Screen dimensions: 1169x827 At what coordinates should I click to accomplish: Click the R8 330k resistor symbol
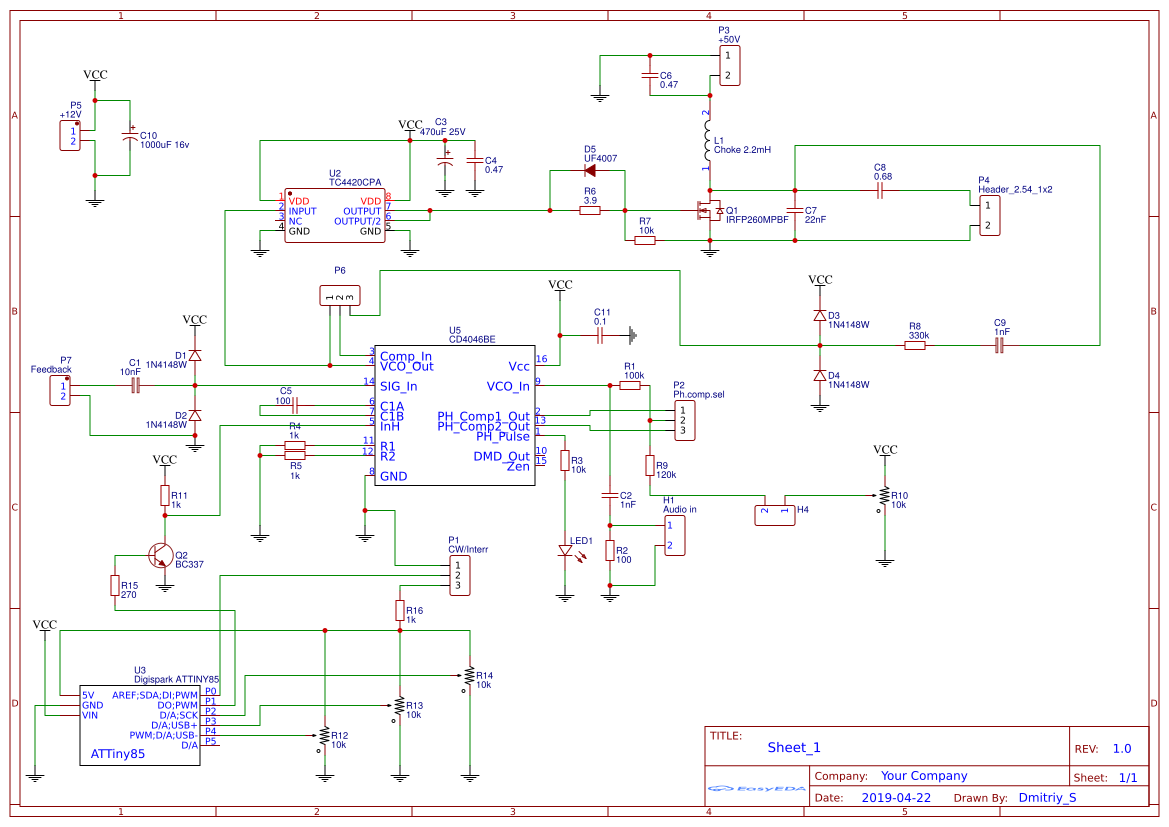[915, 346]
